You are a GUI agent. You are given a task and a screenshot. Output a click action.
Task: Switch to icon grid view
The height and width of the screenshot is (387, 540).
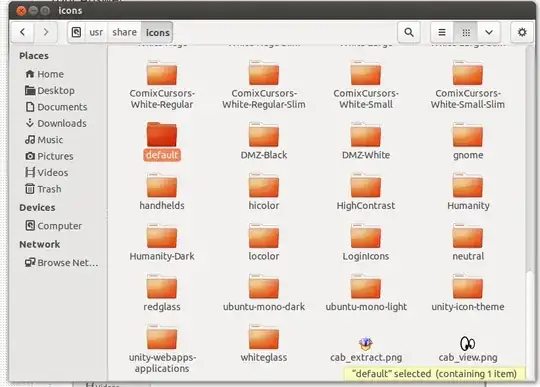[466, 32]
